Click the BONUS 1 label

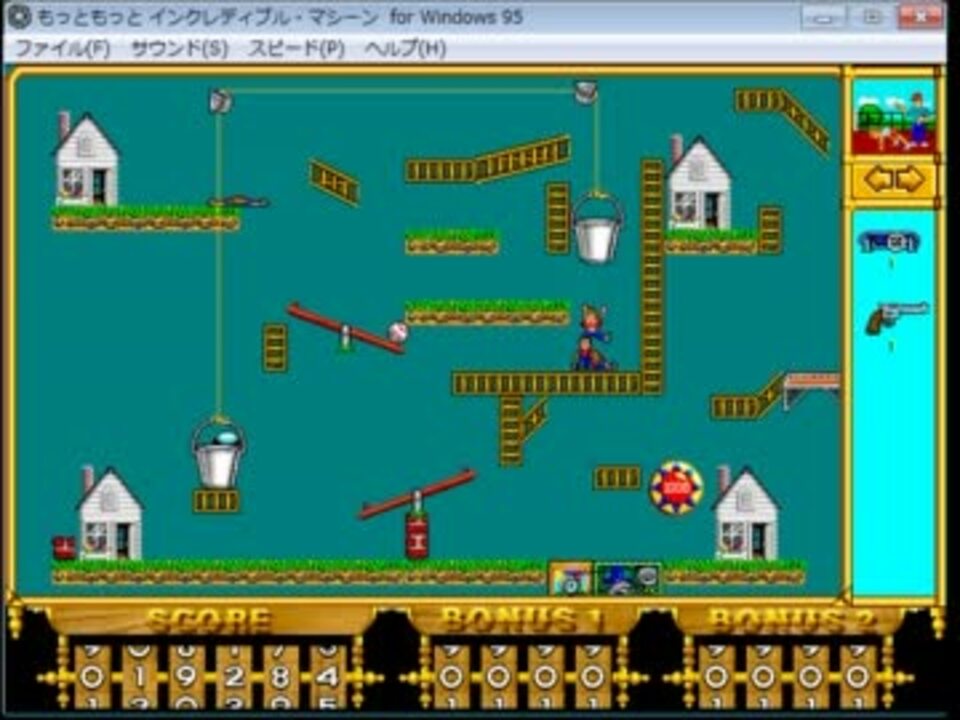click(523, 620)
